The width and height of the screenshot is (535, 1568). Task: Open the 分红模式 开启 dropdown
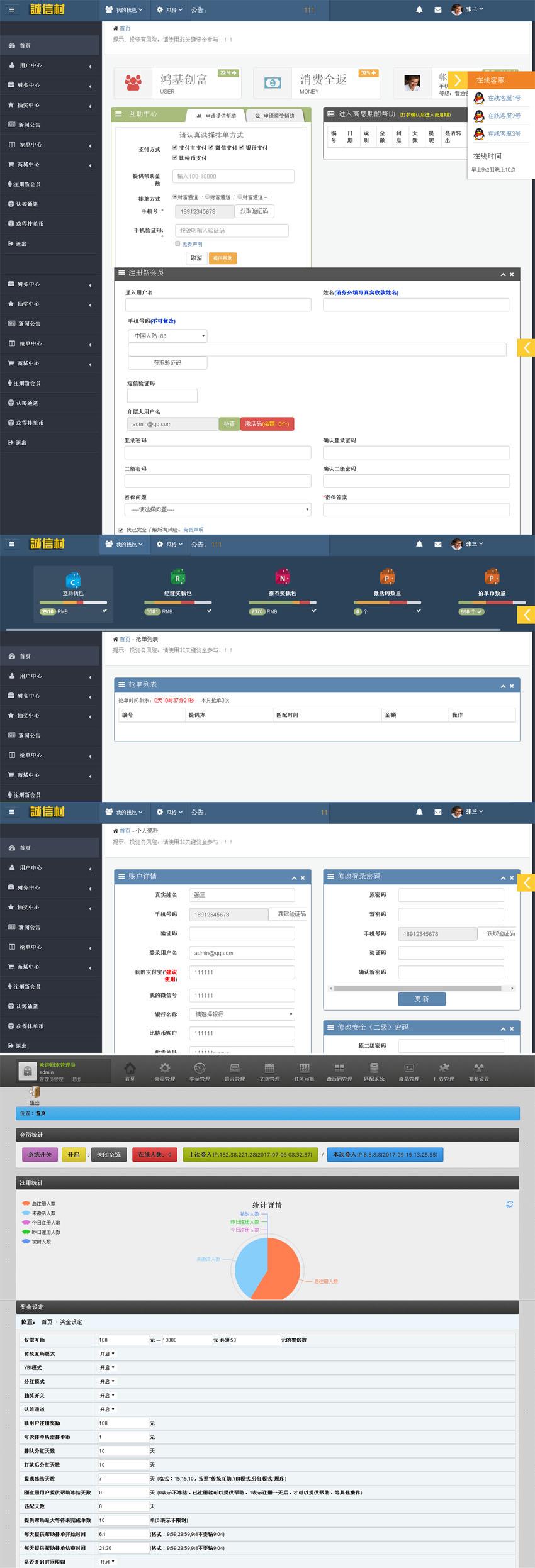pos(107,1381)
